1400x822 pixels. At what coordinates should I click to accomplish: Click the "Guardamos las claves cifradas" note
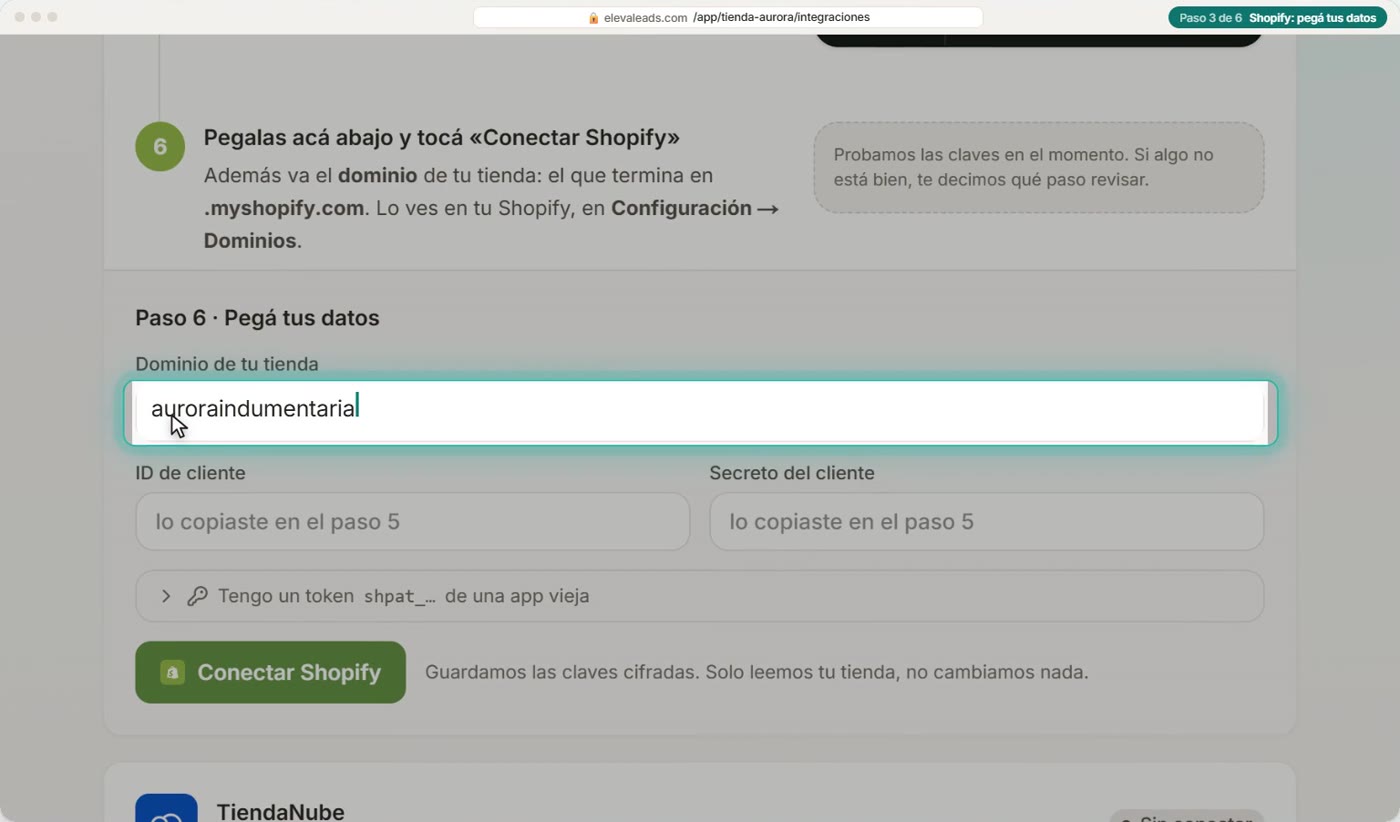(x=757, y=672)
